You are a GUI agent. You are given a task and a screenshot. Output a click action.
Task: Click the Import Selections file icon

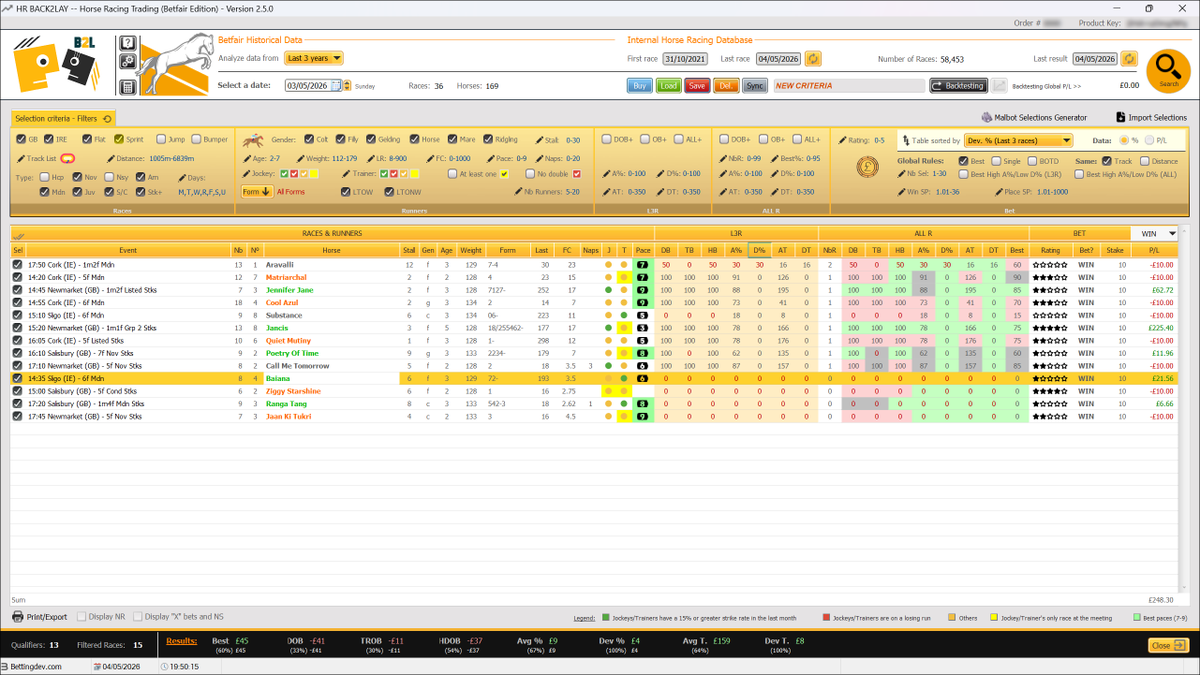click(x=1121, y=118)
